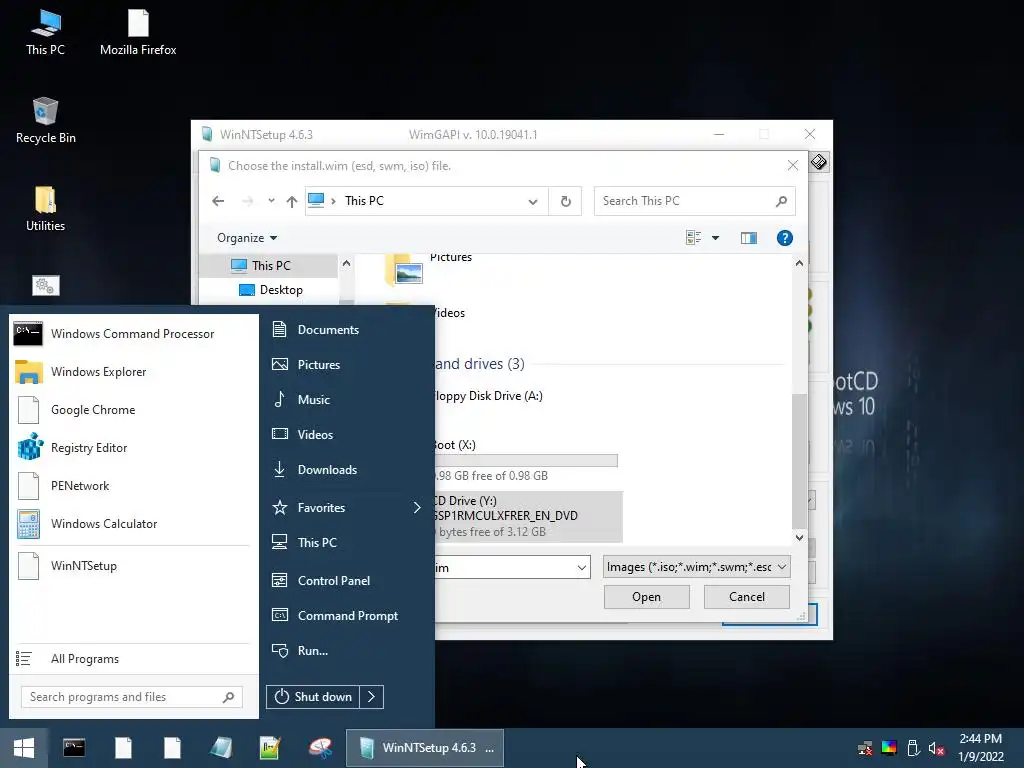The width and height of the screenshot is (1024, 768).
Task: Open Registry Editor from Start menu
Action: click(133, 447)
